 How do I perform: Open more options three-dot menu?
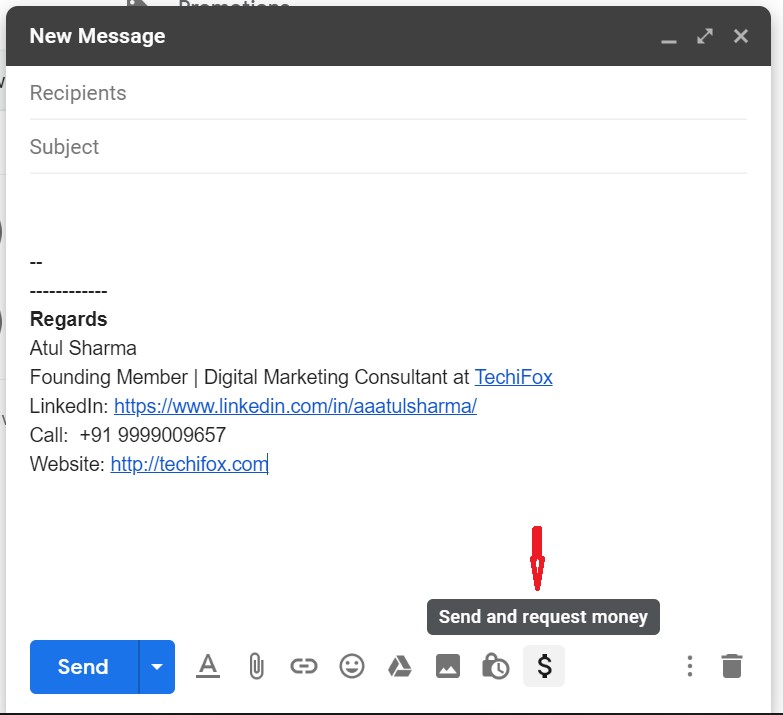click(x=690, y=666)
